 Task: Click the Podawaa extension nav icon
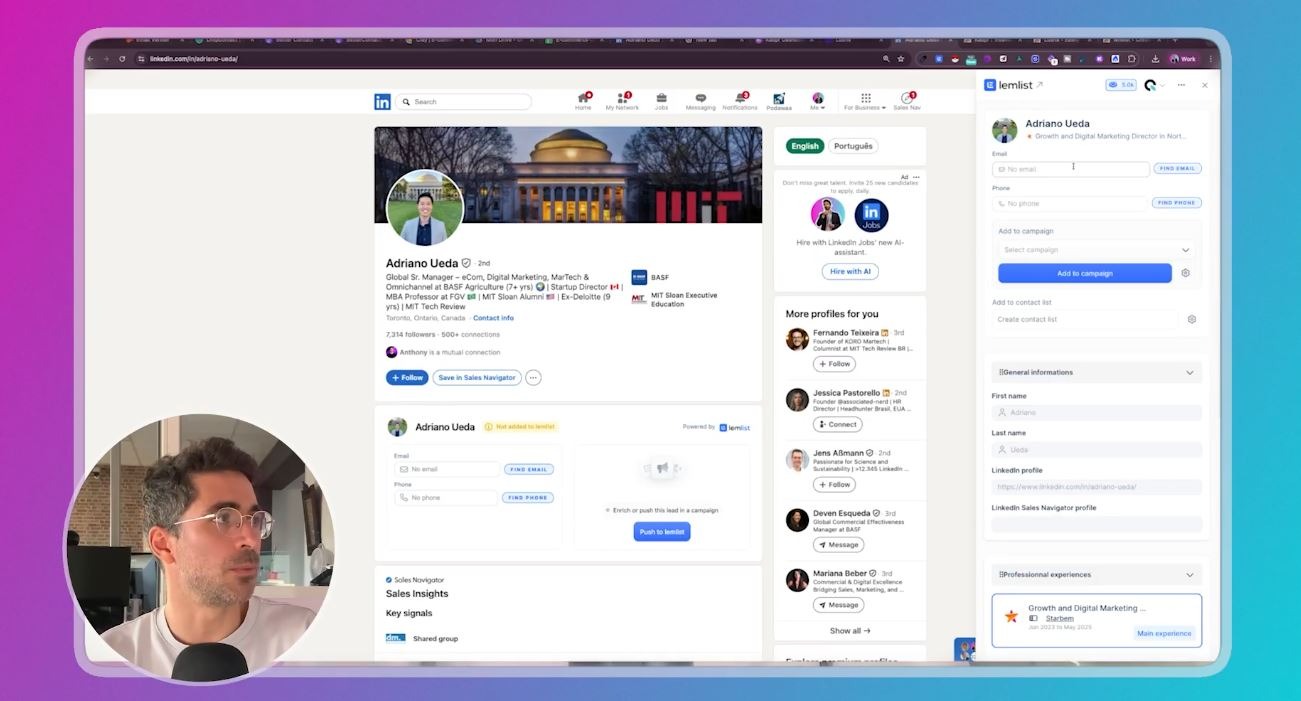[x=779, y=101]
